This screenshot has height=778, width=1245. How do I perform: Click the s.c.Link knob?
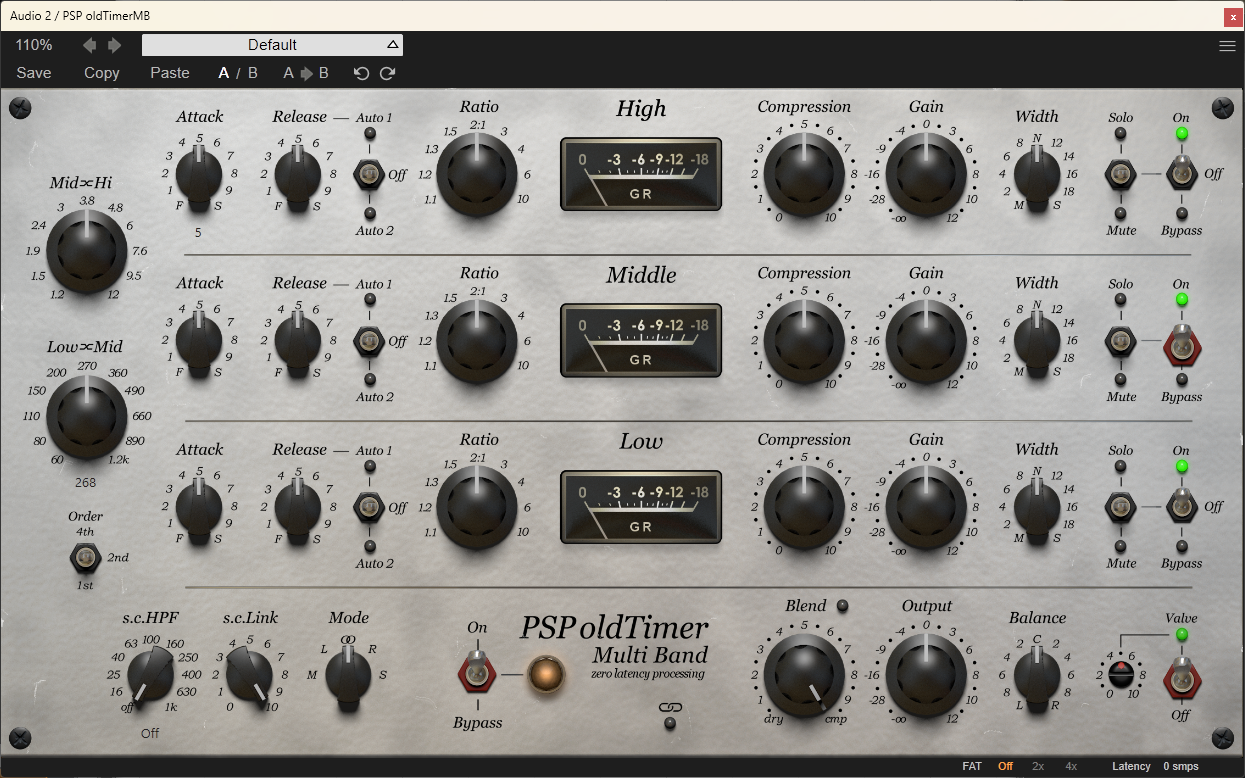click(x=250, y=675)
